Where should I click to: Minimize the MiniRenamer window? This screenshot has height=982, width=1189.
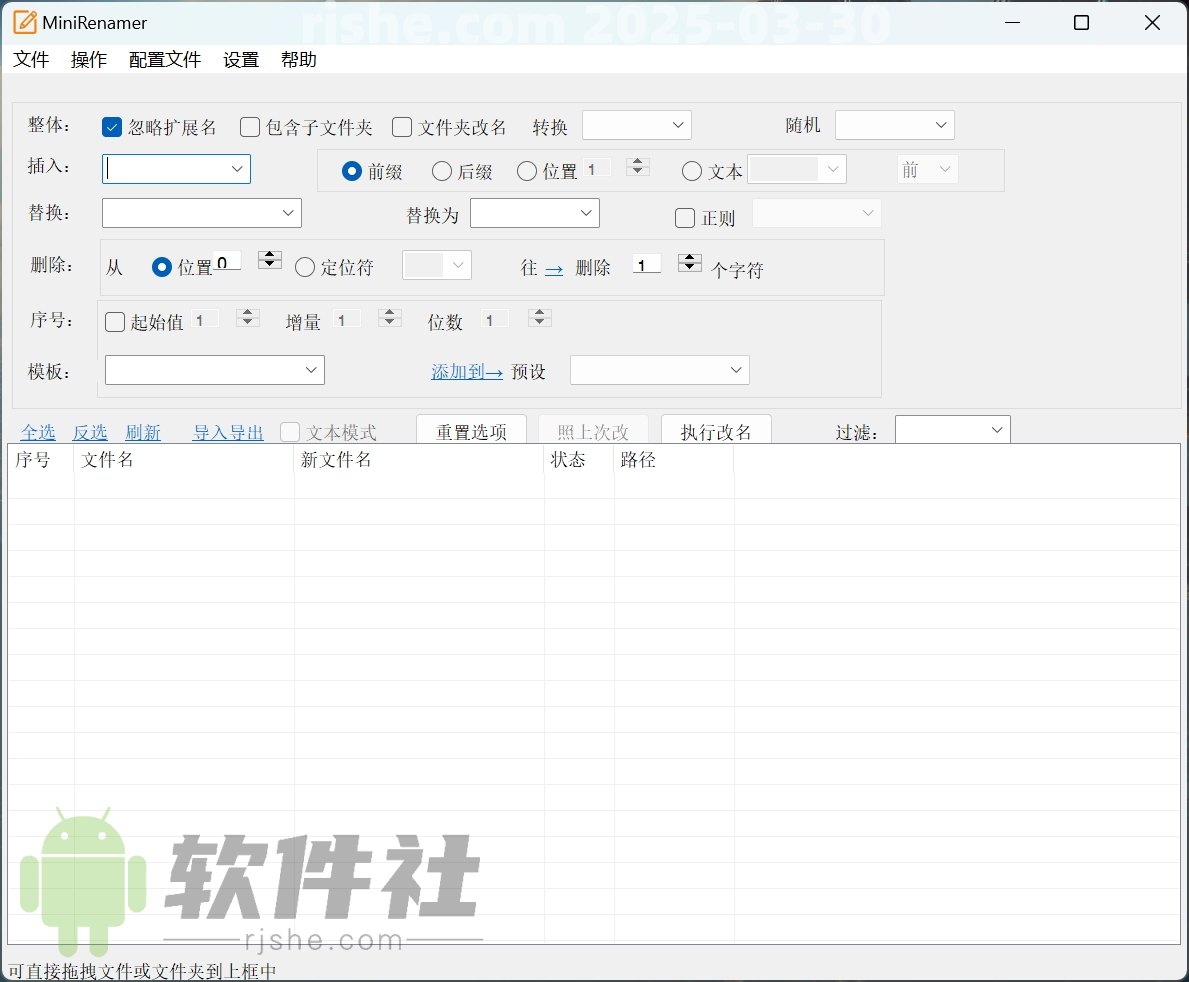[x=1012, y=23]
